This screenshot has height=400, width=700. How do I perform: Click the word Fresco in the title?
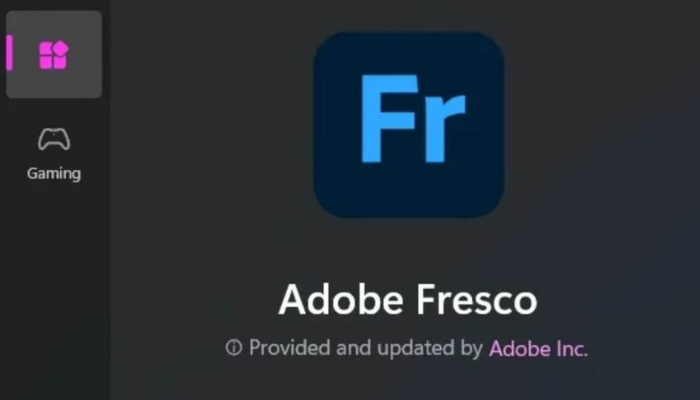[x=477, y=300]
